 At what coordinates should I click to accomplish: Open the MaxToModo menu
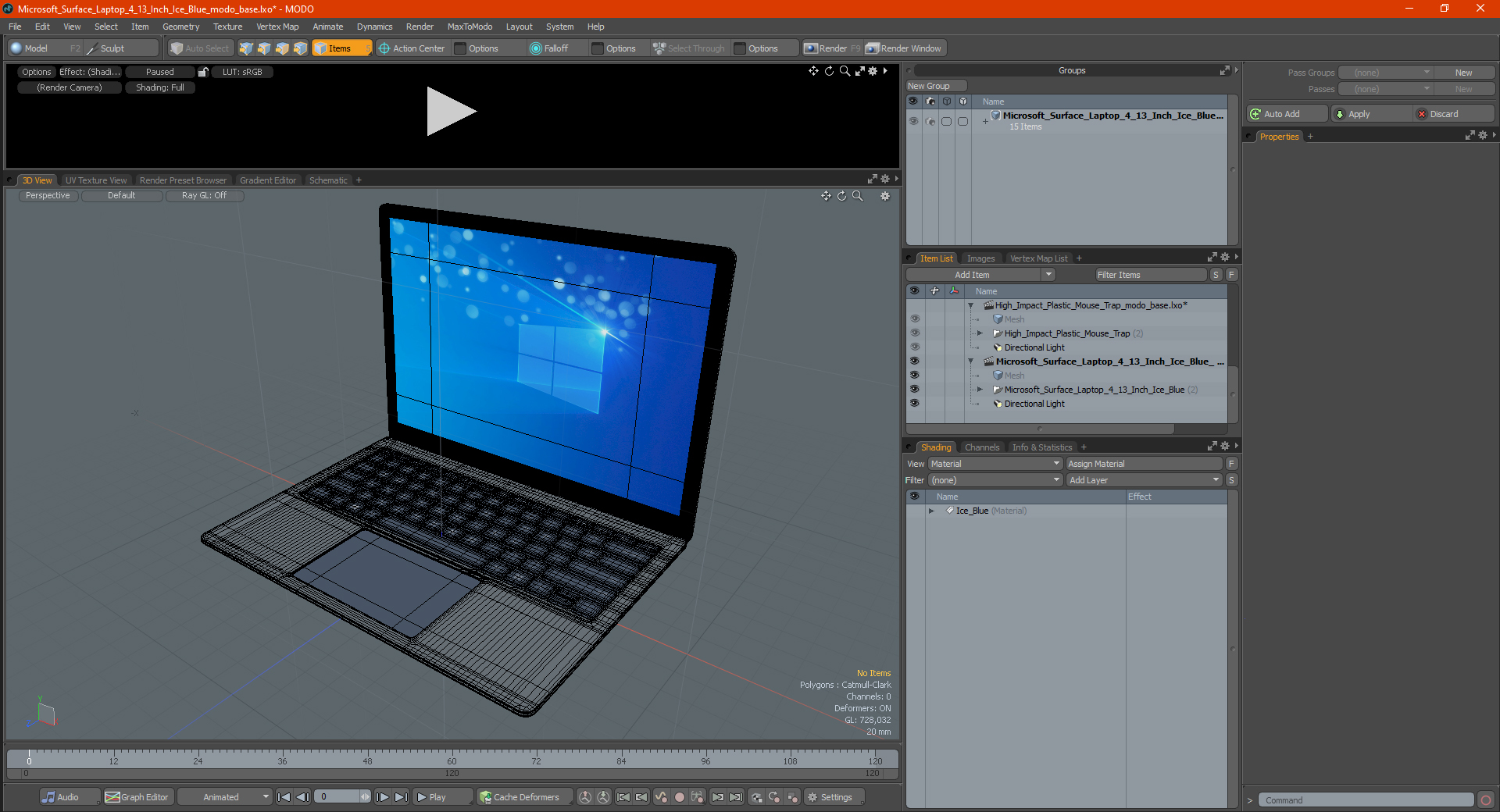[470, 27]
